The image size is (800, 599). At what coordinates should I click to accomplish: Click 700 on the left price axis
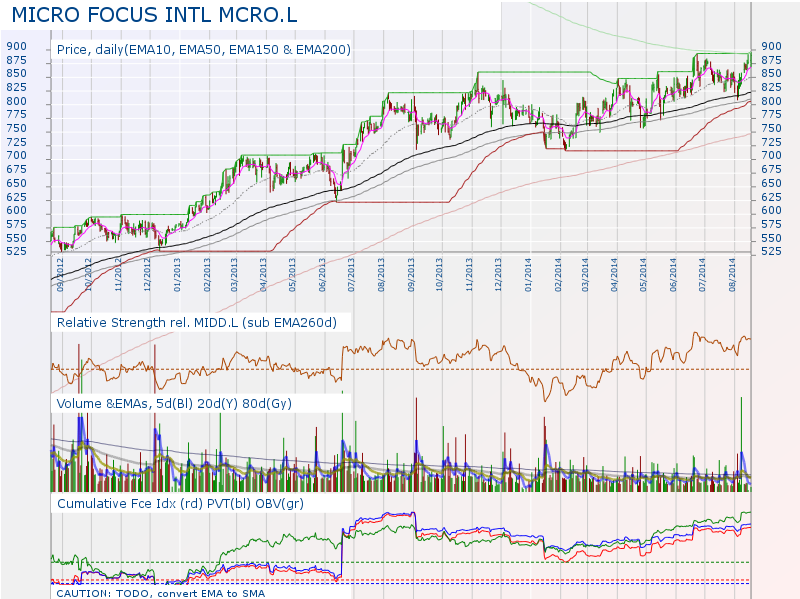pyautogui.click(x=16, y=156)
